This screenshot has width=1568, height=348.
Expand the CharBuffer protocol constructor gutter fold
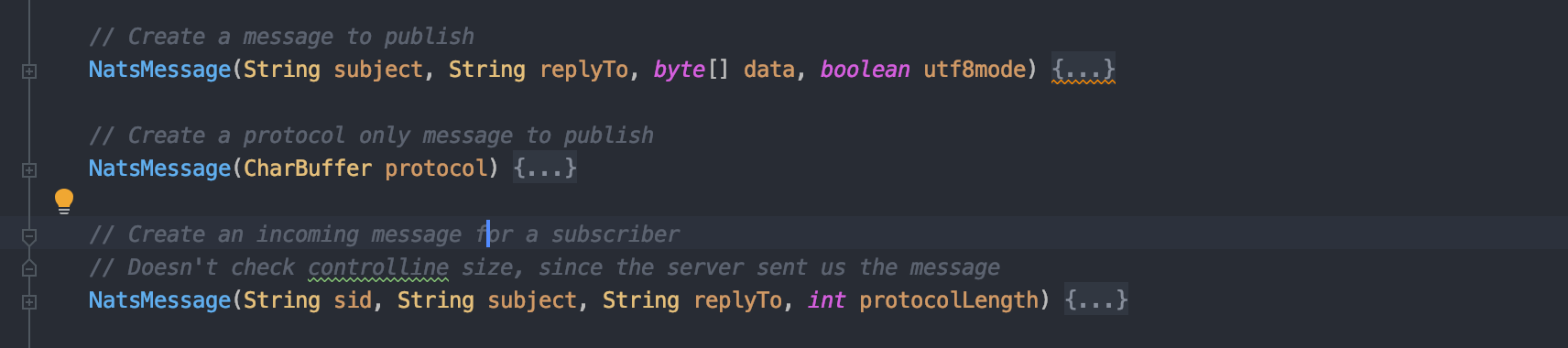29,169
